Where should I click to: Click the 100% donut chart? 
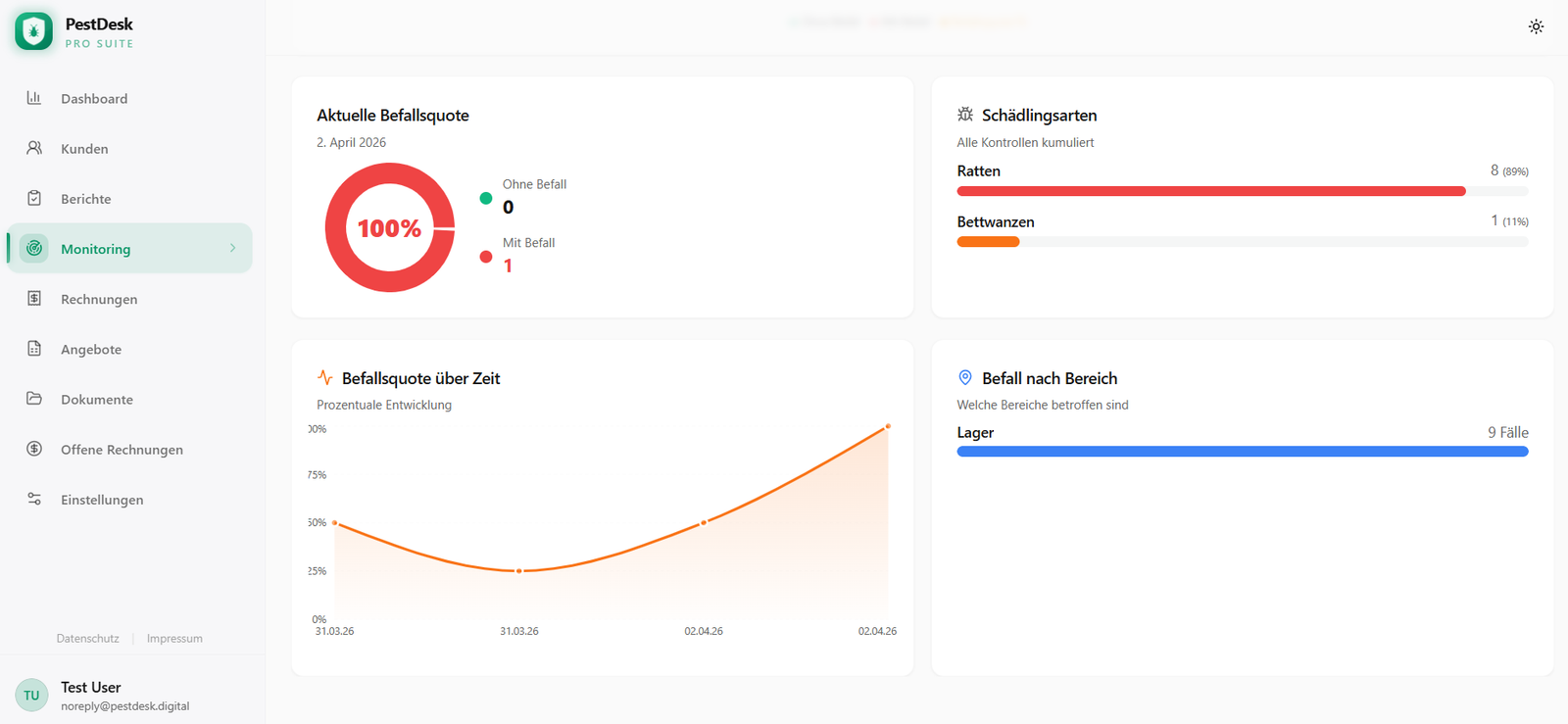[390, 227]
